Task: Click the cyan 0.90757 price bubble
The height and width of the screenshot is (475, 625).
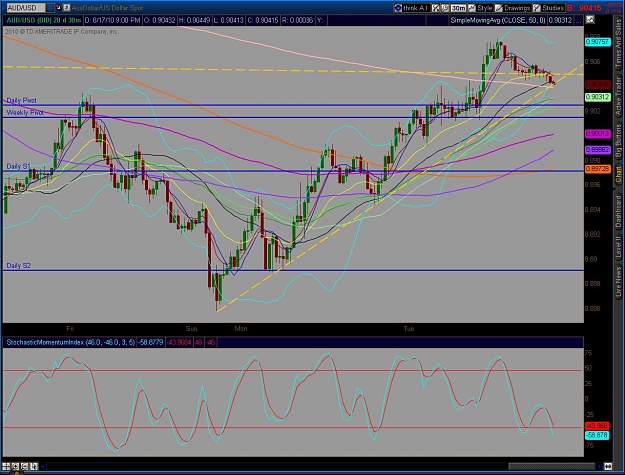Action: pos(597,42)
